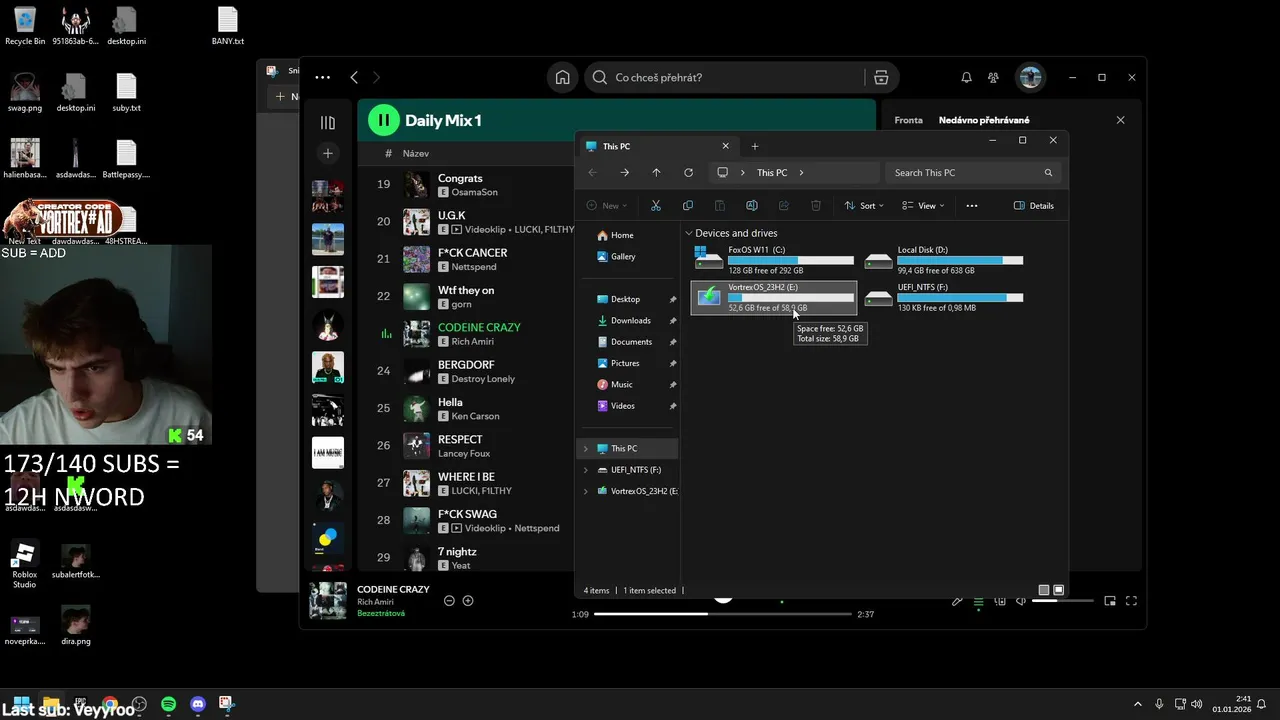1280x720 pixels.
Task: Select Local Disk (D:) drive
Action: point(945,259)
